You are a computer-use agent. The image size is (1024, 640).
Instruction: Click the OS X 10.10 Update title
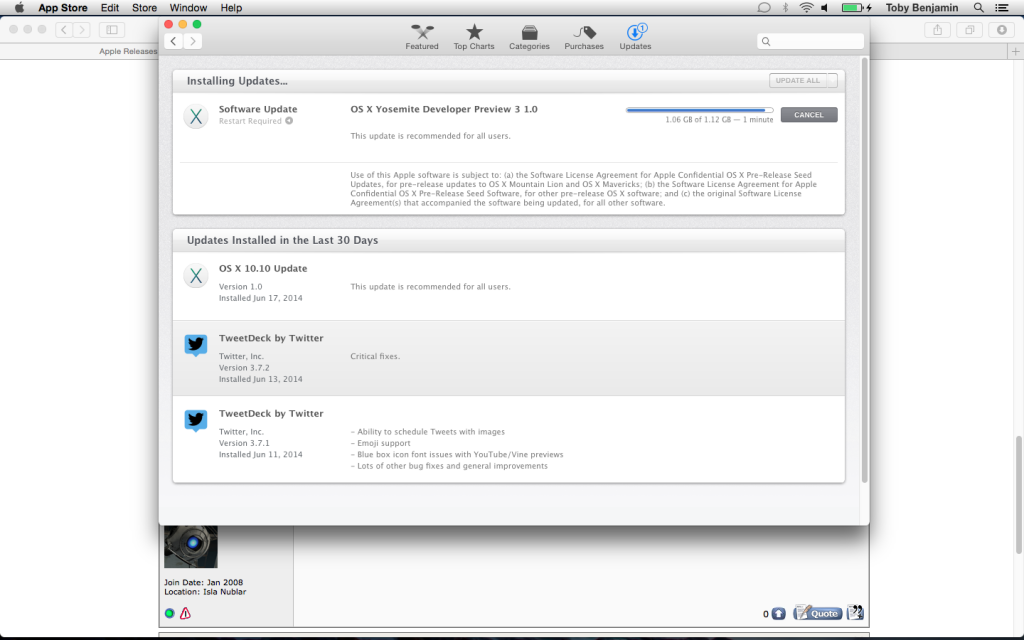click(263, 268)
